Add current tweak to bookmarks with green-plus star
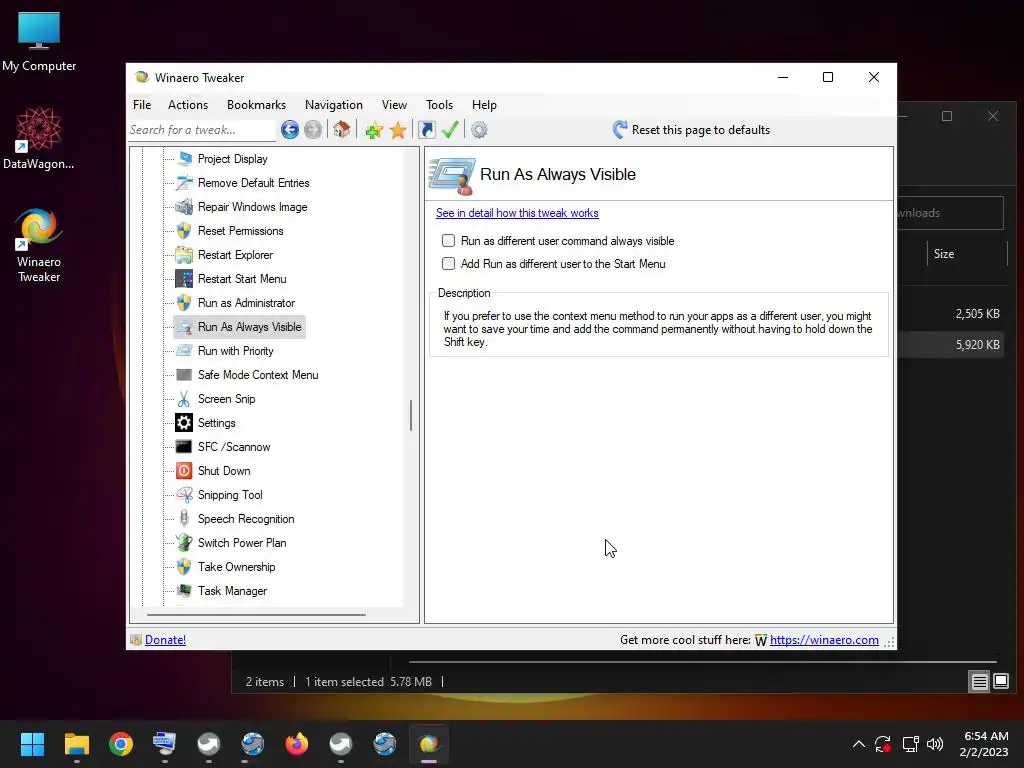This screenshot has height=768, width=1024. [374, 130]
